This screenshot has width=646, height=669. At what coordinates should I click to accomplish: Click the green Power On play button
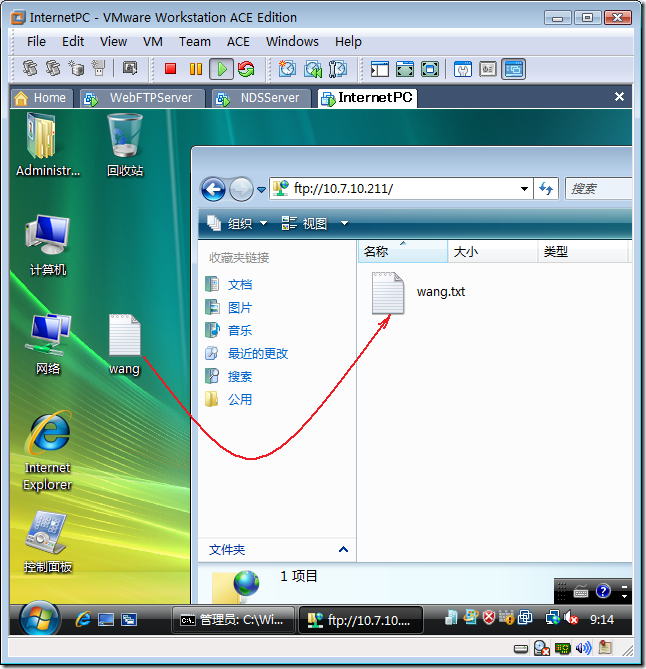pos(221,69)
